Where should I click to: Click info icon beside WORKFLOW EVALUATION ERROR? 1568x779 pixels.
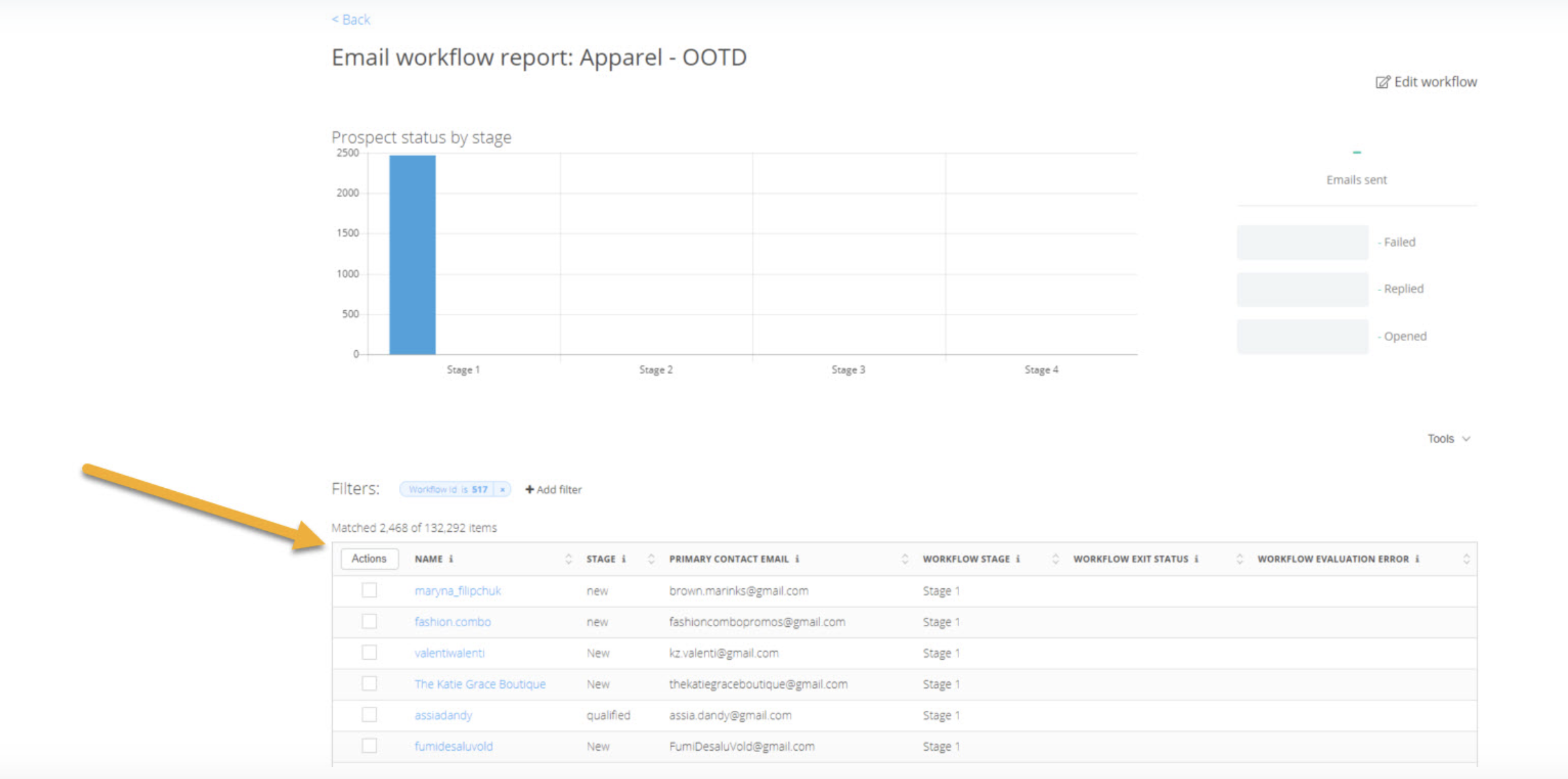pyautogui.click(x=1417, y=559)
